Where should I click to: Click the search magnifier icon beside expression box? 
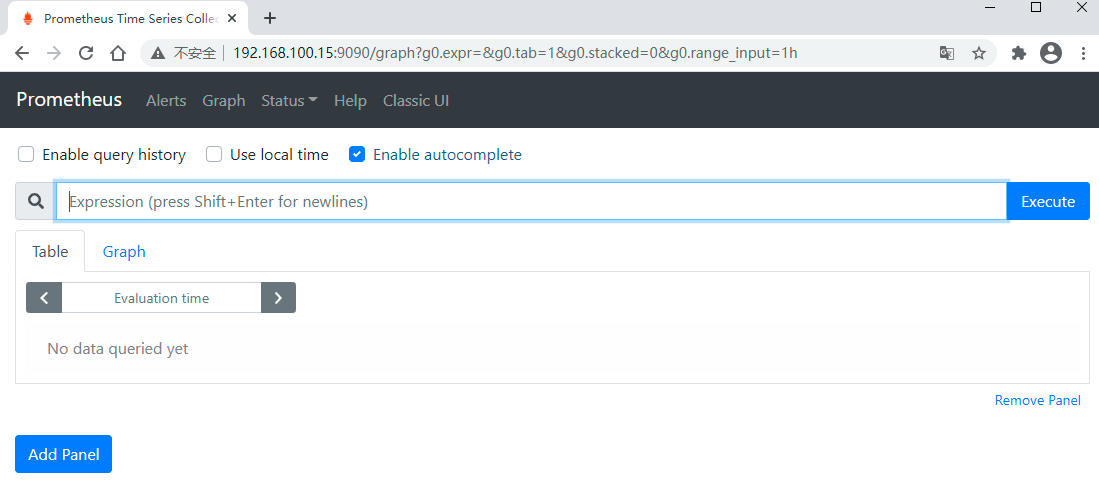click(x=36, y=202)
